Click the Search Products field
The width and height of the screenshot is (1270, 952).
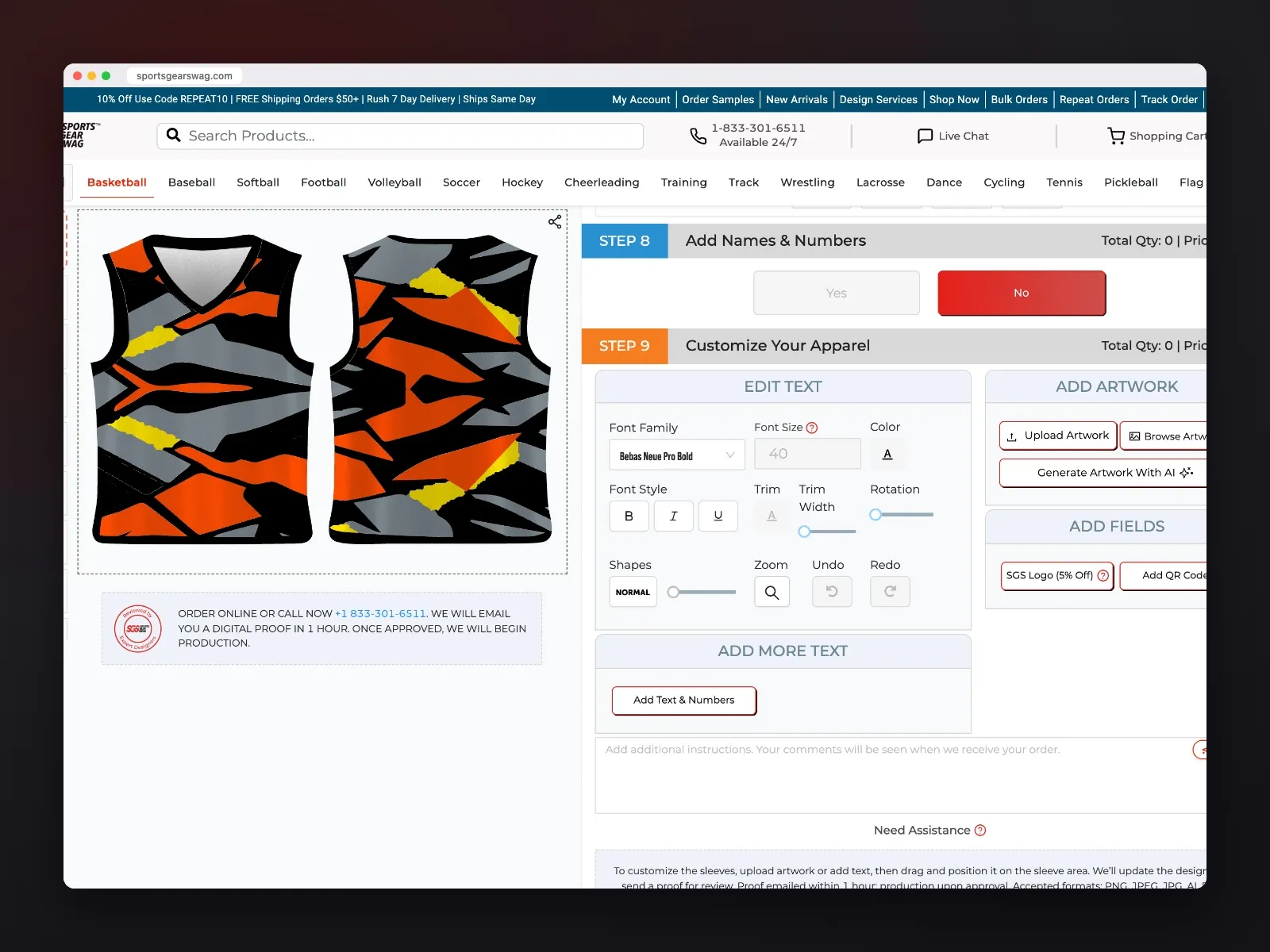click(x=400, y=136)
